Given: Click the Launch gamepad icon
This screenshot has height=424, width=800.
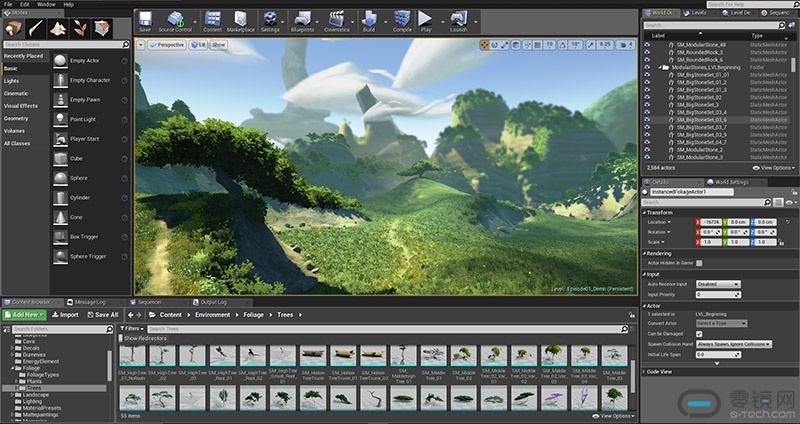Looking at the screenshot, I should [x=458, y=21].
